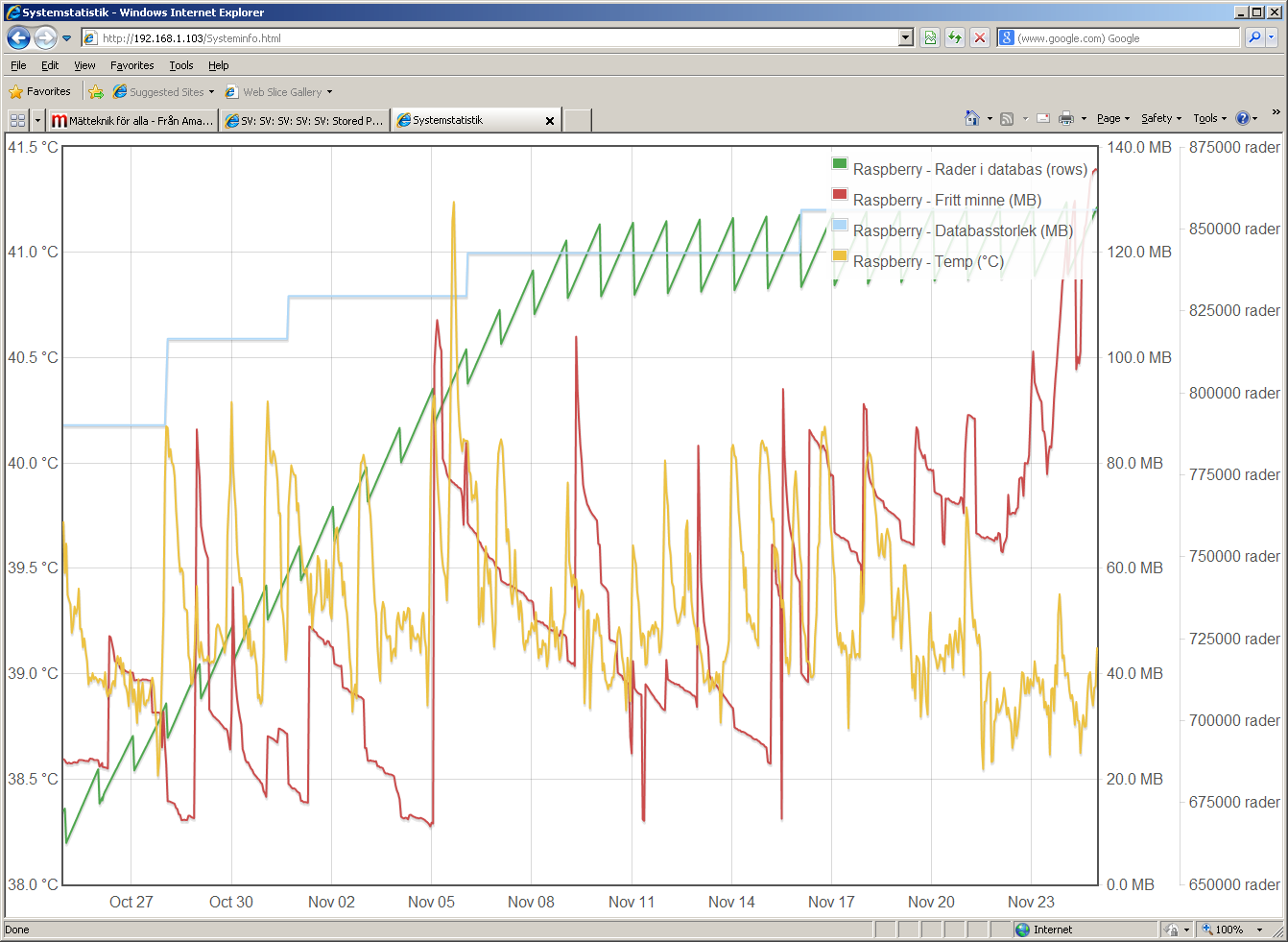Click the Print icon in command bar
Viewport: 1288px width, 942px height.
pyautogui.click(x=1065, y=119)
